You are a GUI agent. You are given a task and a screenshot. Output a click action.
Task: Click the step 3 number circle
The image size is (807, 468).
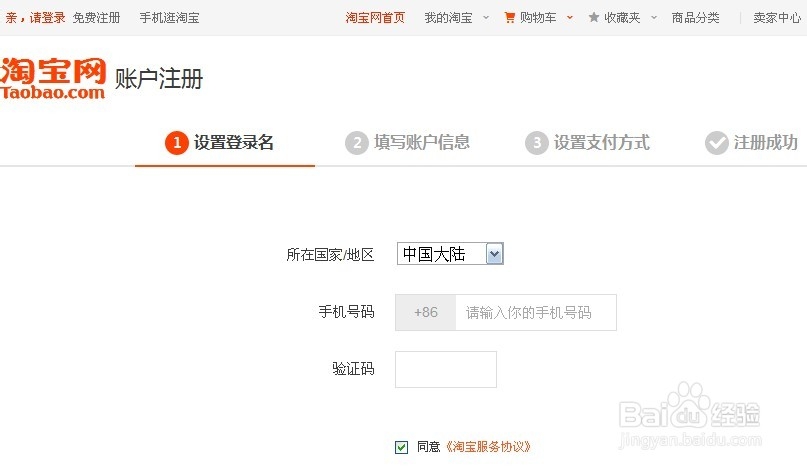click(537, 143)
